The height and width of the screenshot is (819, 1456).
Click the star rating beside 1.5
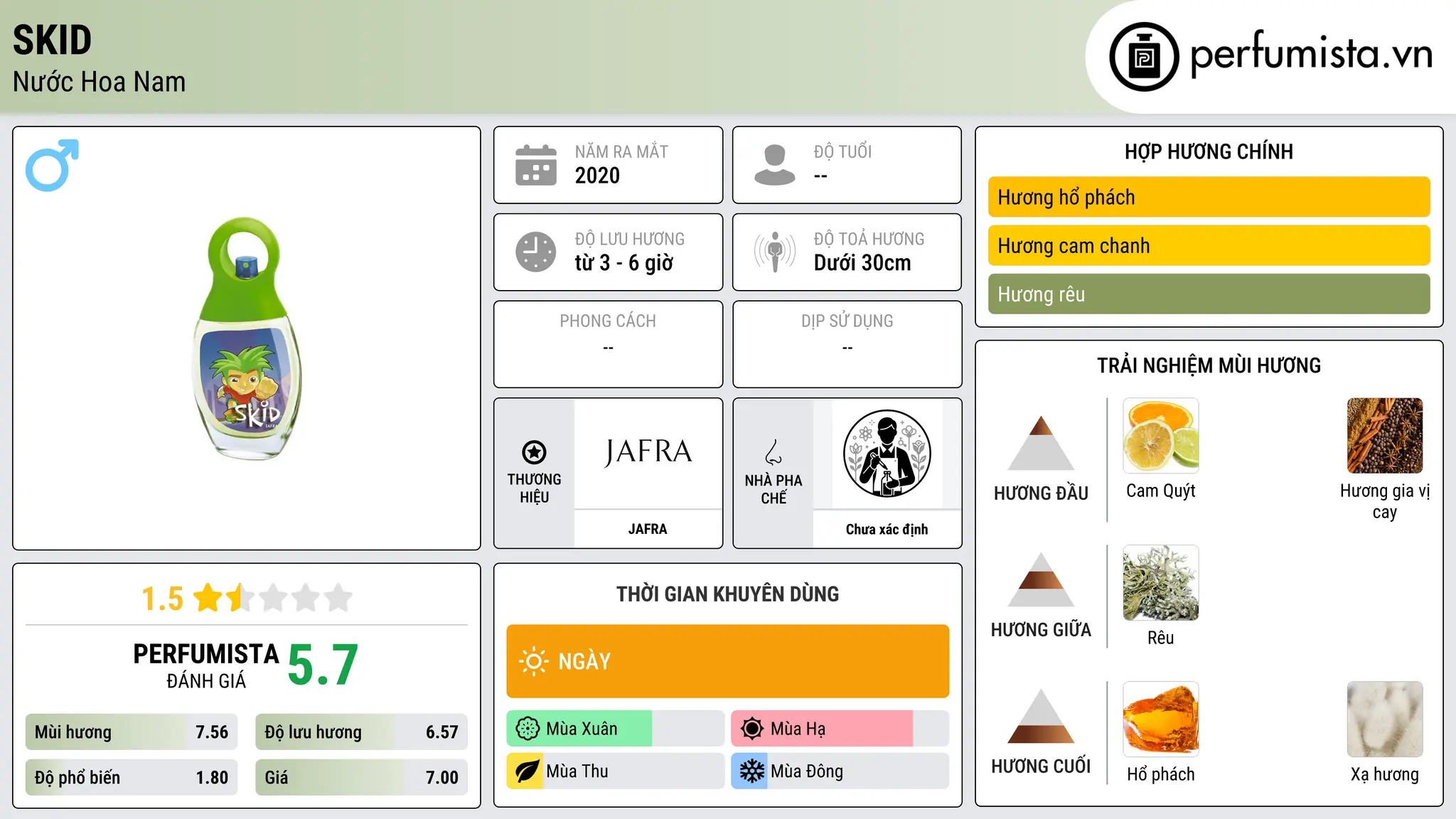pos(272,598)
